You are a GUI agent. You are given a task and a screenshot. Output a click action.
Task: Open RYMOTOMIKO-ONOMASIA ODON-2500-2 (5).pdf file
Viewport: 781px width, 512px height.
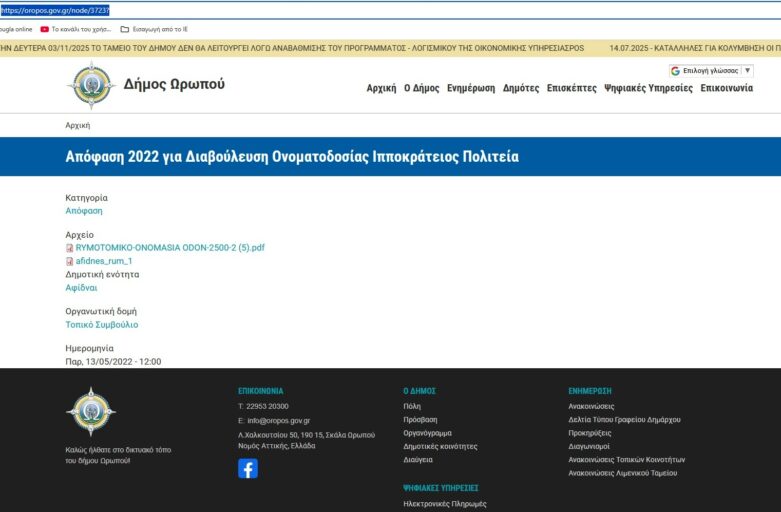170,248
